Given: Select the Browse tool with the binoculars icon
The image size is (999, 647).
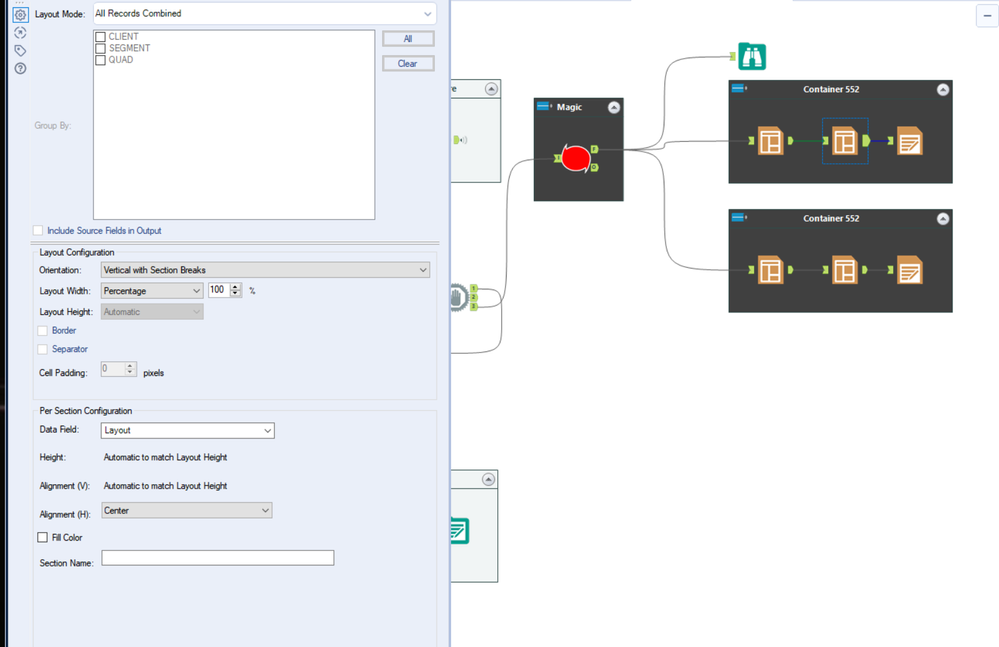Looking at the screenshot, I should tap(751, 57).
